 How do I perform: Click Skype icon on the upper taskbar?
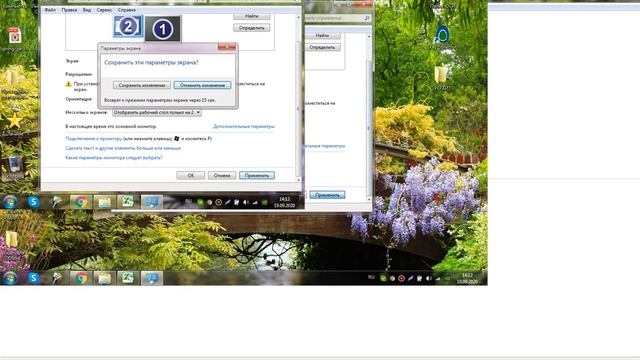click(34, 202)
